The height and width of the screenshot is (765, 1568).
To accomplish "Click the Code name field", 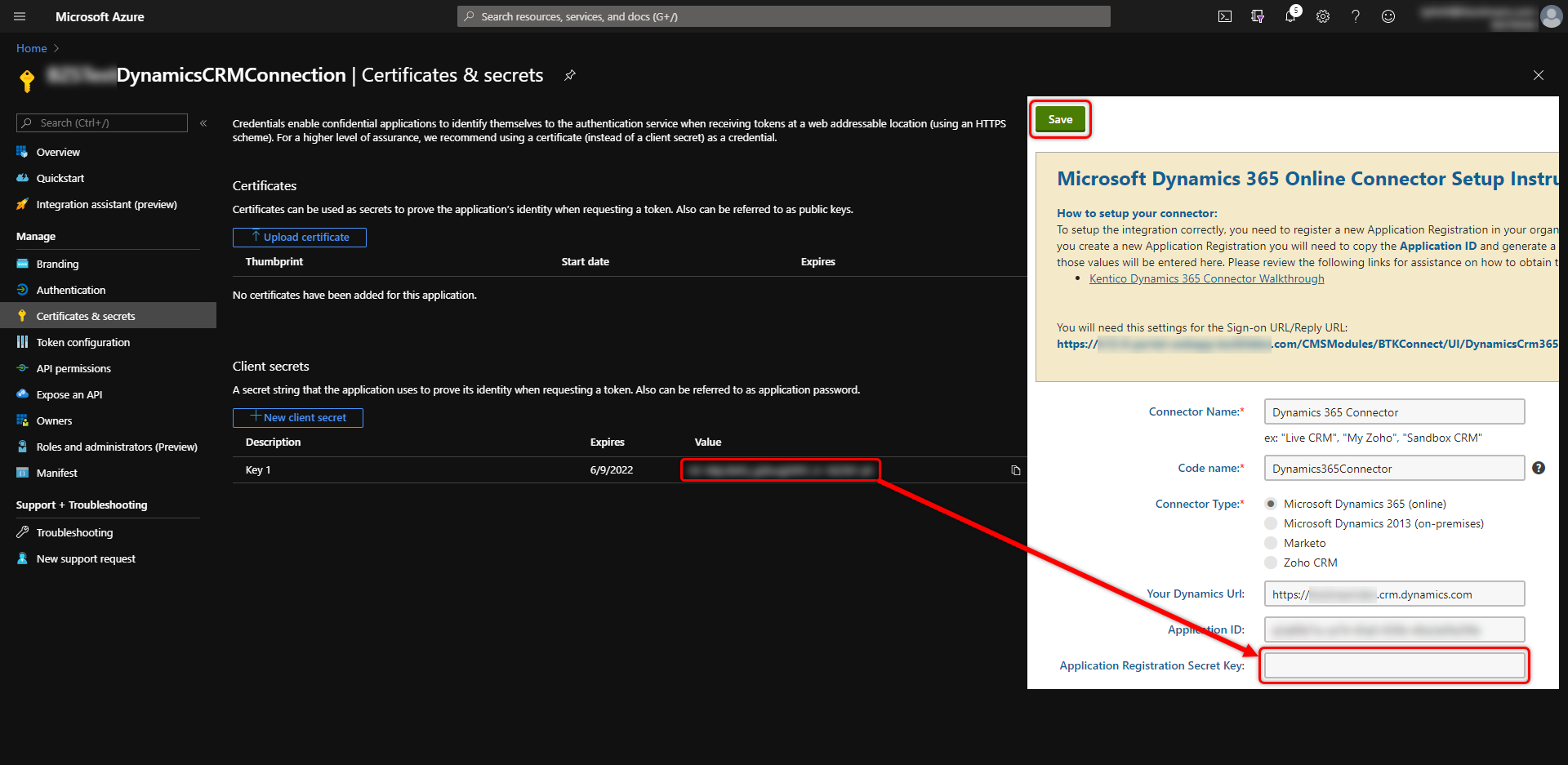I will 1394,468.
